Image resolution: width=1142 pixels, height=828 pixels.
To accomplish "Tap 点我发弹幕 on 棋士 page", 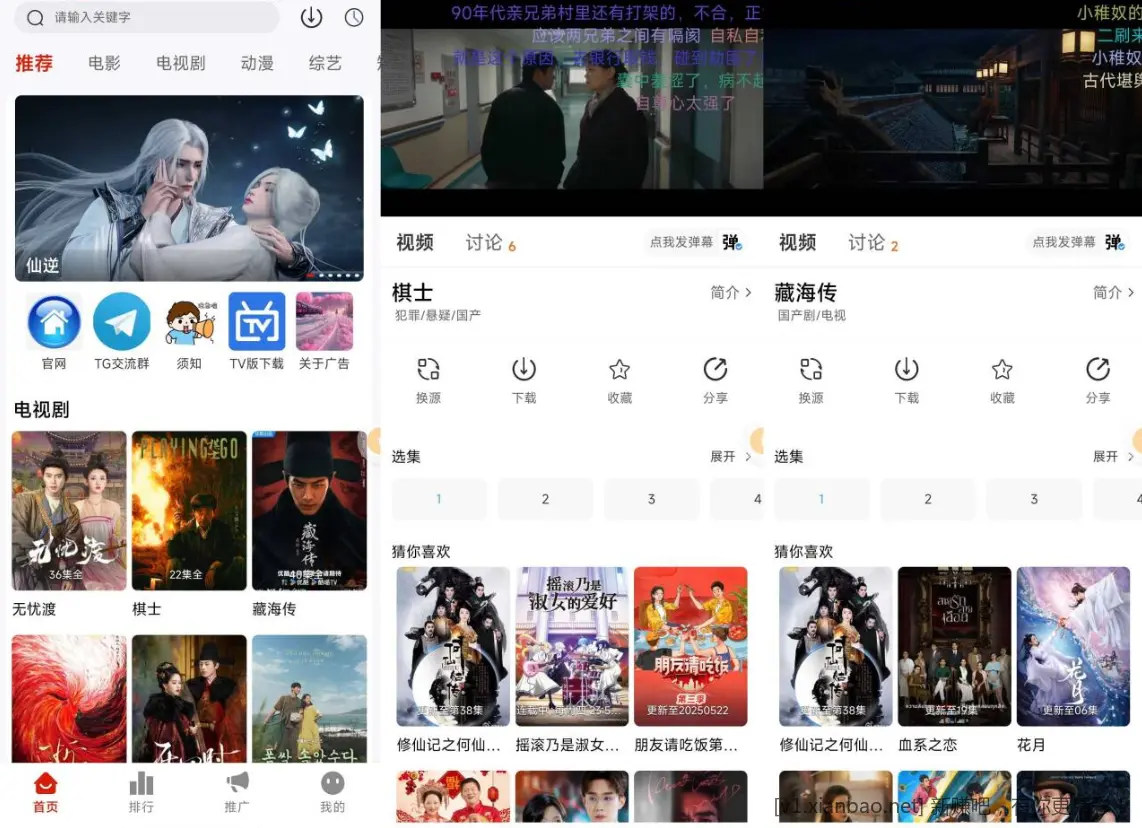I will coord(681,242).
